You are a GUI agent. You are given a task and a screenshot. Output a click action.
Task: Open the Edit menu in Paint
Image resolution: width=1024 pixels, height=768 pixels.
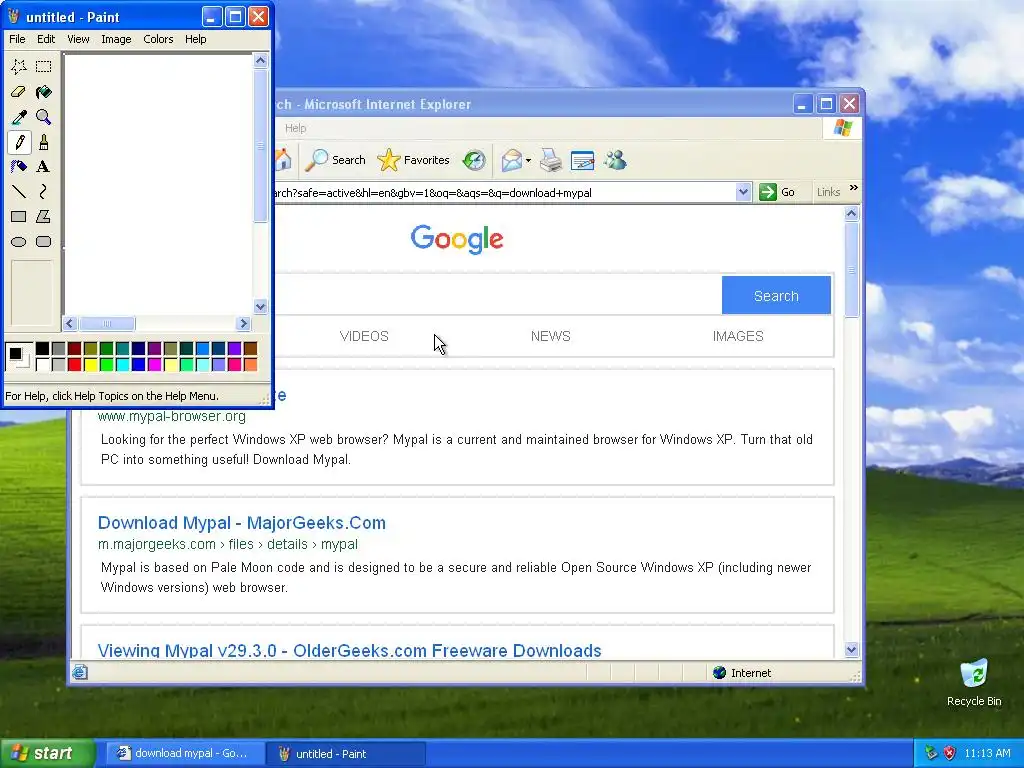tap(46, 39)
